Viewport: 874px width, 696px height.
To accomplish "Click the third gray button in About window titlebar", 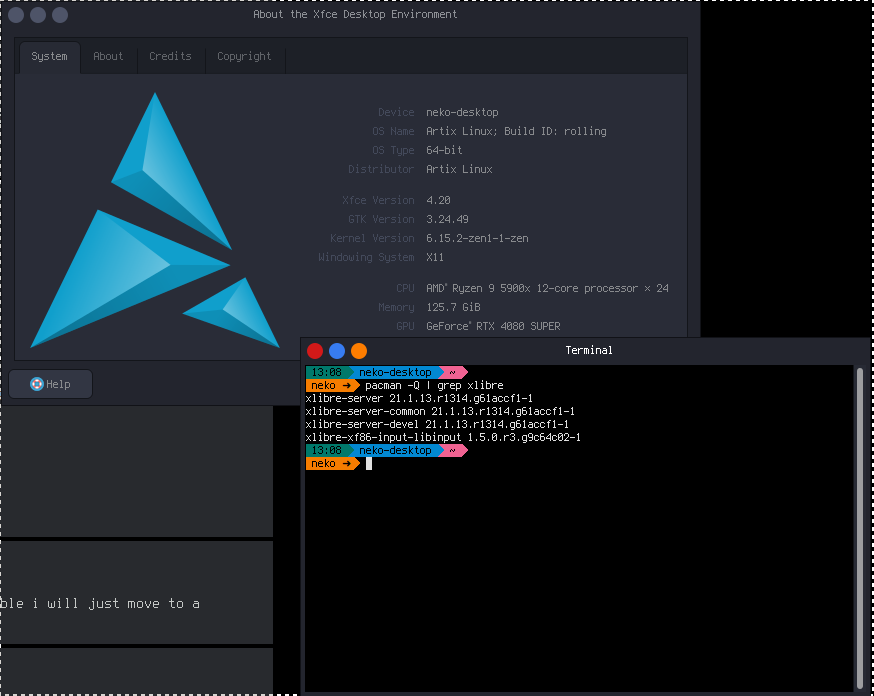I will pos(60,15).
